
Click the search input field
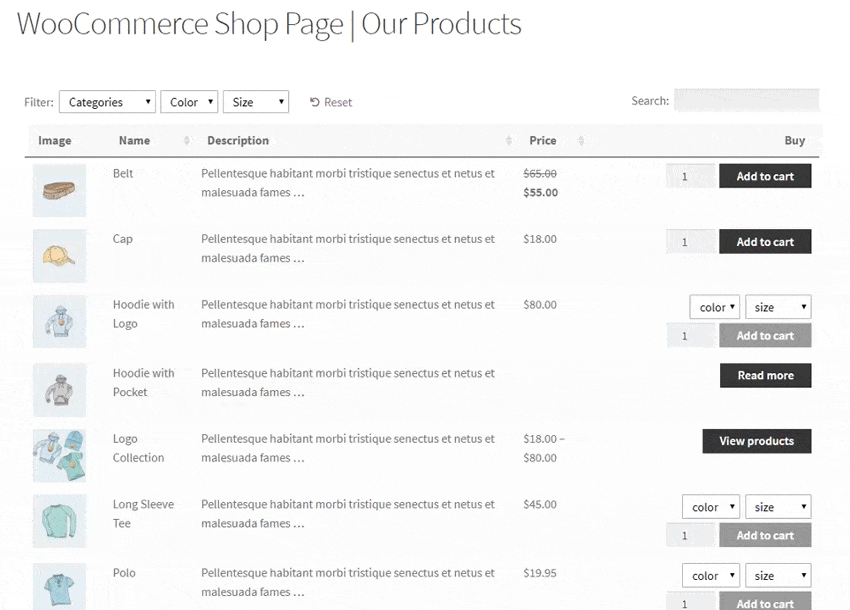pos(747,99)
